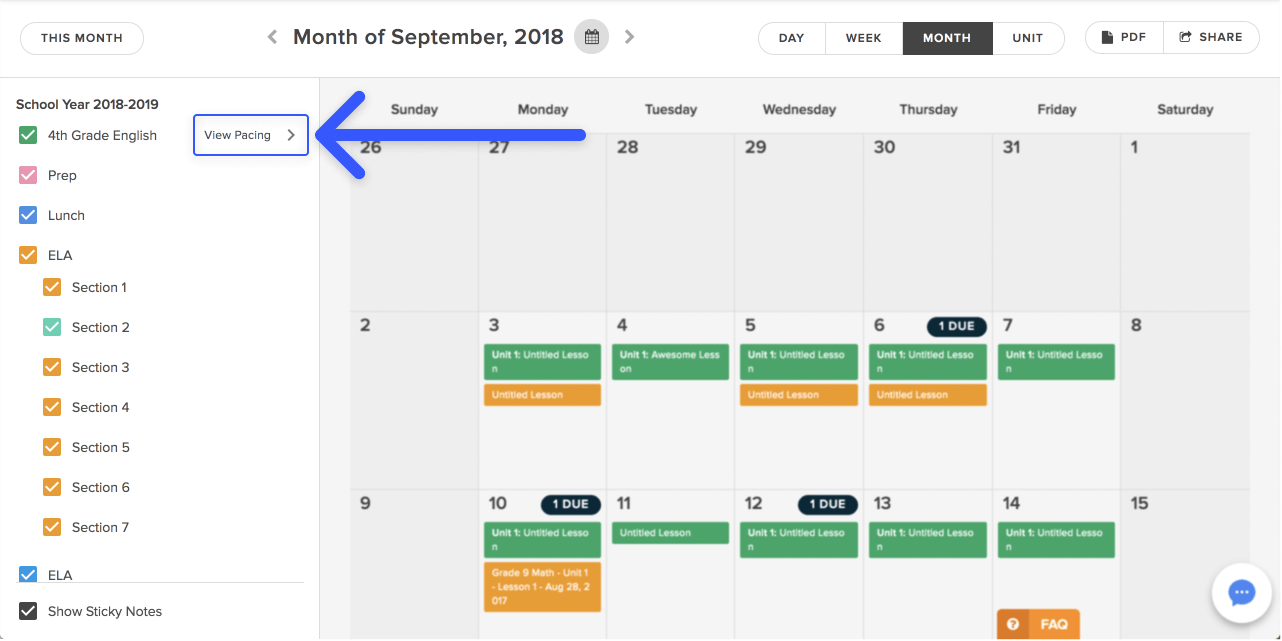The image size is (1282, 641).
Task: Click the Share arrow icon
Action: (x=1185, y=37)
